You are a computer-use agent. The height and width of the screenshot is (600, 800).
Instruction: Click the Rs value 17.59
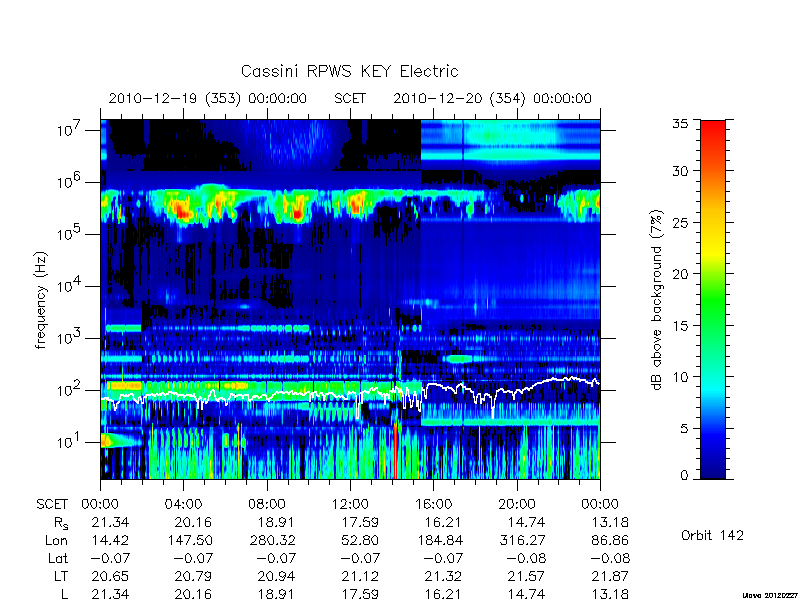point(360,522)
